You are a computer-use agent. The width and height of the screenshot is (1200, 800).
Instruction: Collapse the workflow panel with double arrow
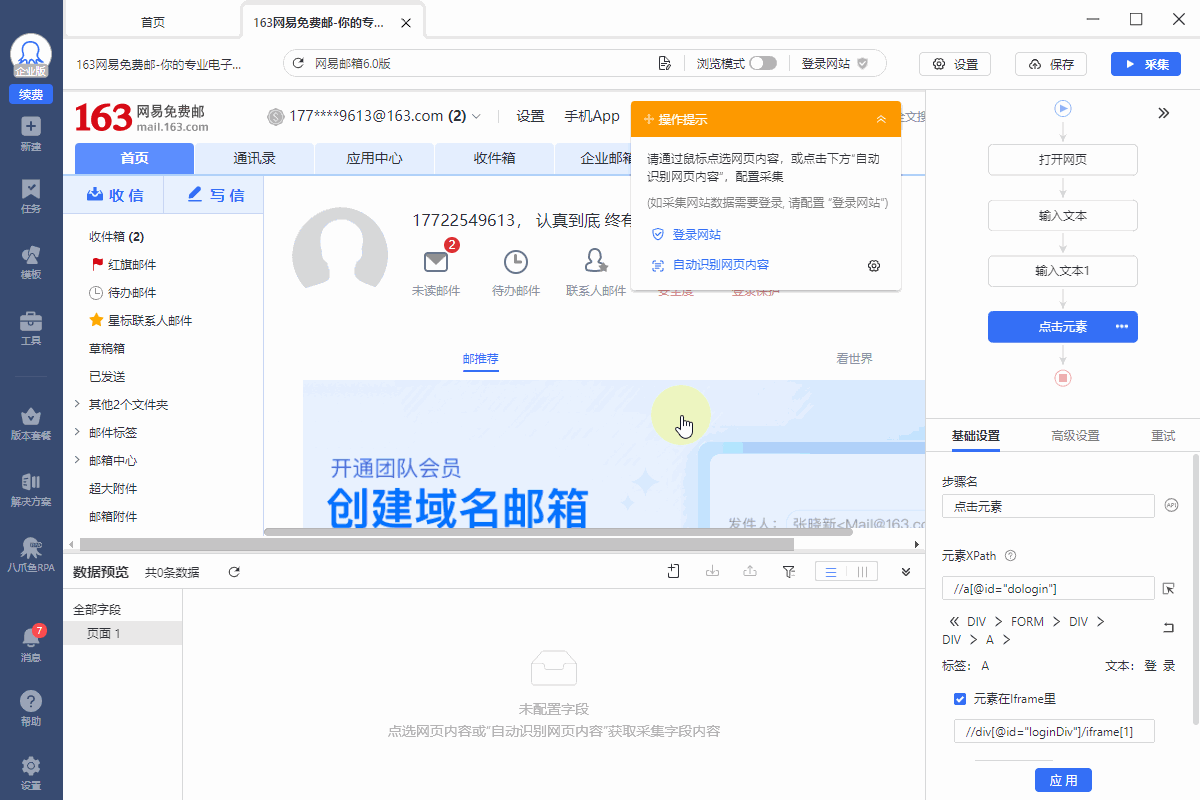[1164, 113]
